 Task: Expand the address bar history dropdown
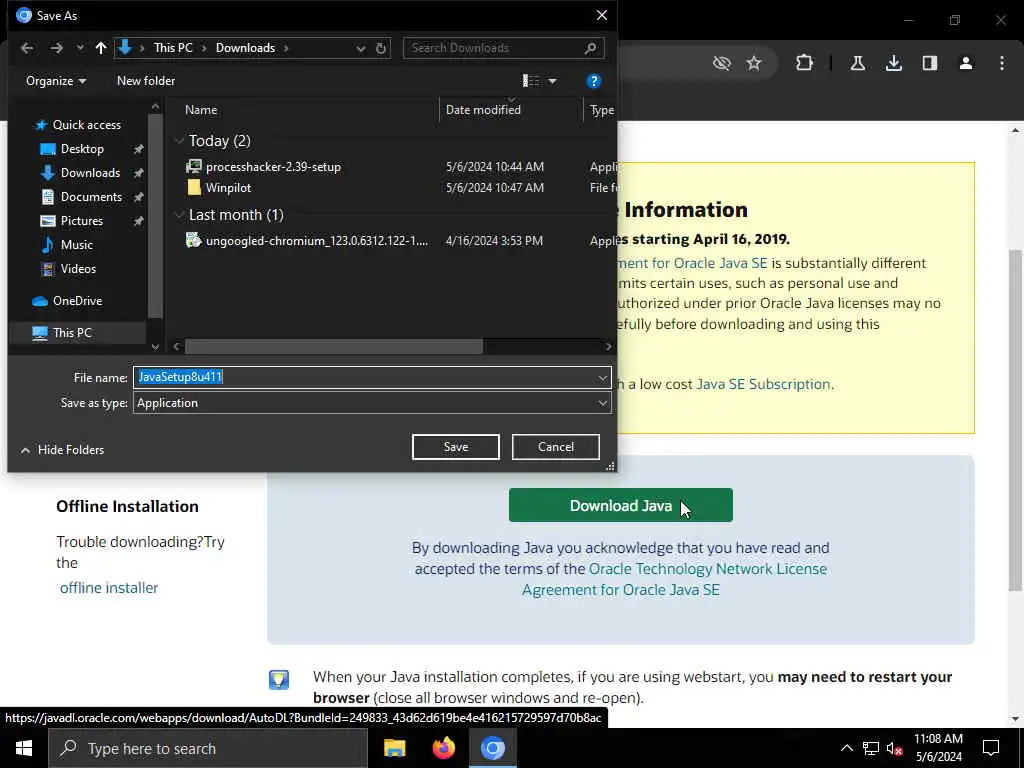360,48
